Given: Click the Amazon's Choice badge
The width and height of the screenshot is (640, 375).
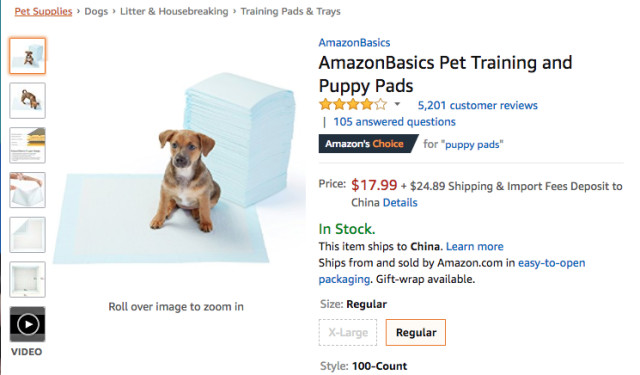Looking at the screenshot, I should point(368,144).
